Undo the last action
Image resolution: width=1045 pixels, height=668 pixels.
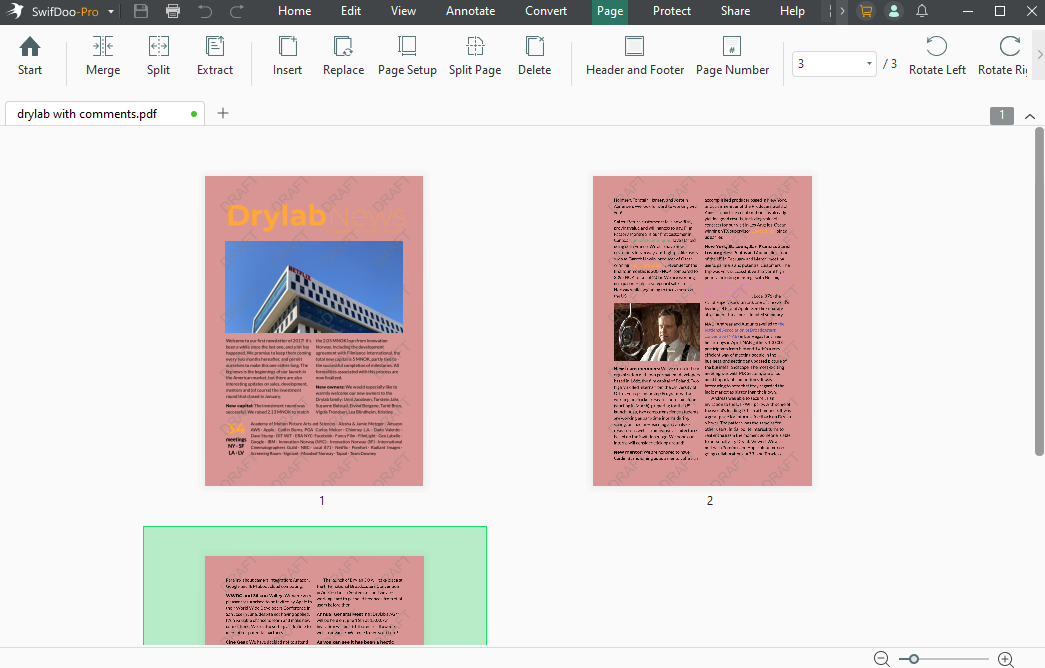[205, 11]
